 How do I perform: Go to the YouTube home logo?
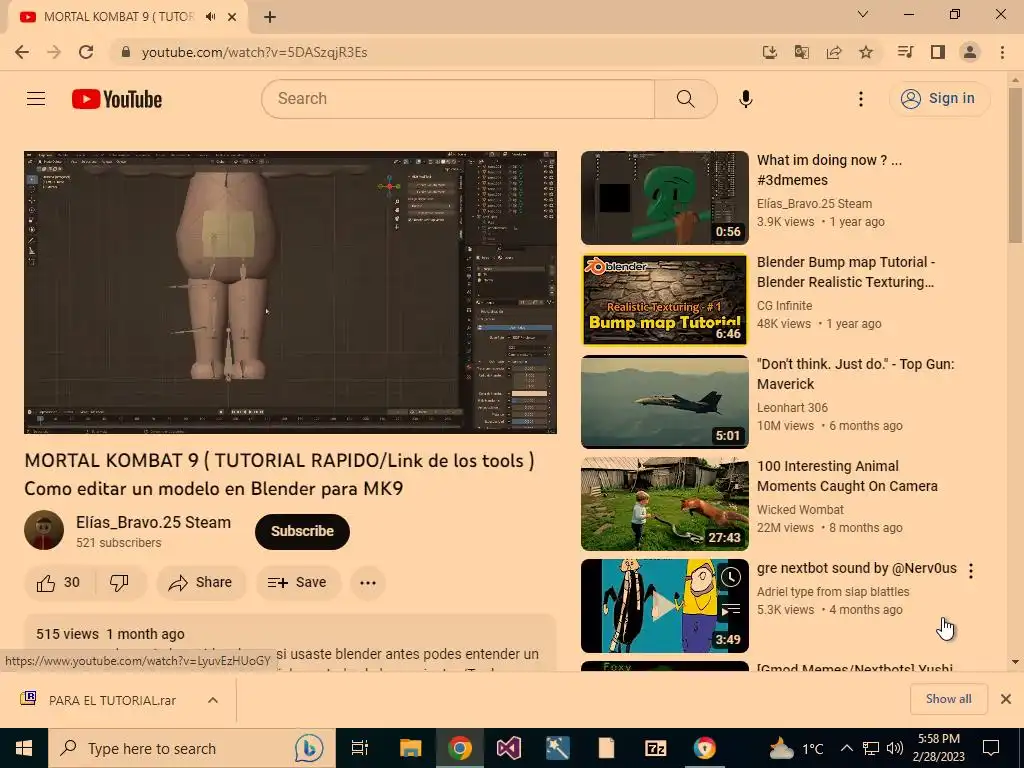[117, 99]
